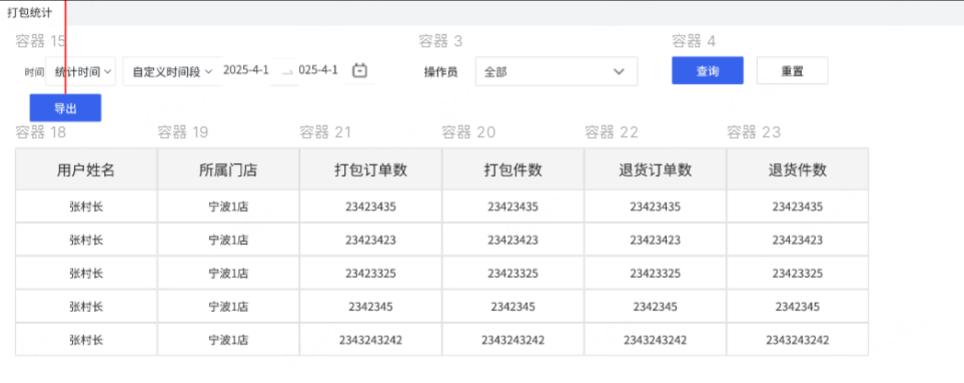This screenshot has height=383, width=964.
Task: Click 张村长 in the 23423325 row
Action: [86, 273]
